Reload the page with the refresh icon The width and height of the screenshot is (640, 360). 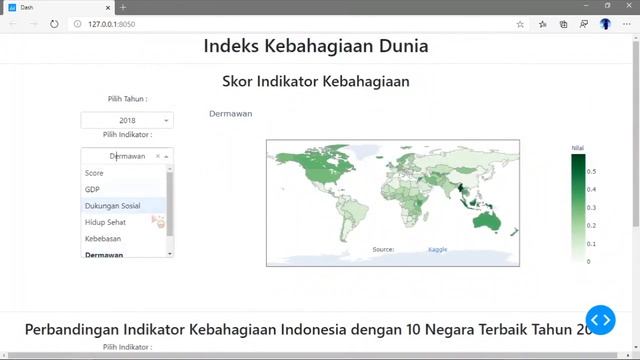(x=54, y=24)
